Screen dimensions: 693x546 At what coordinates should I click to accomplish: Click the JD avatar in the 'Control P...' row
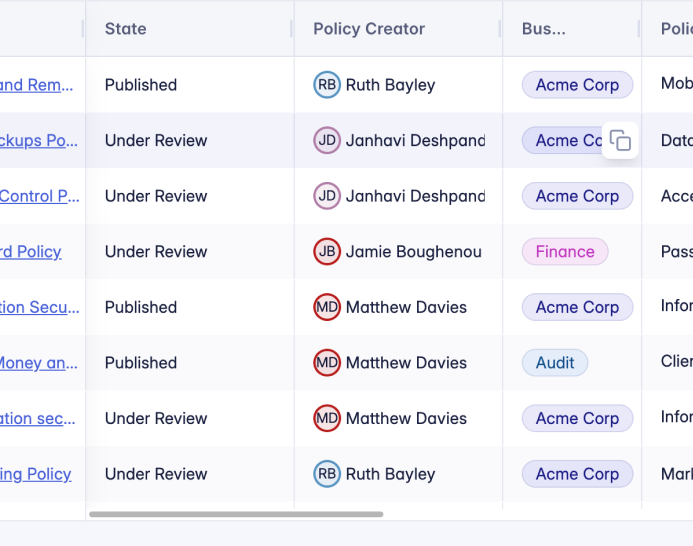coord(327,196)
